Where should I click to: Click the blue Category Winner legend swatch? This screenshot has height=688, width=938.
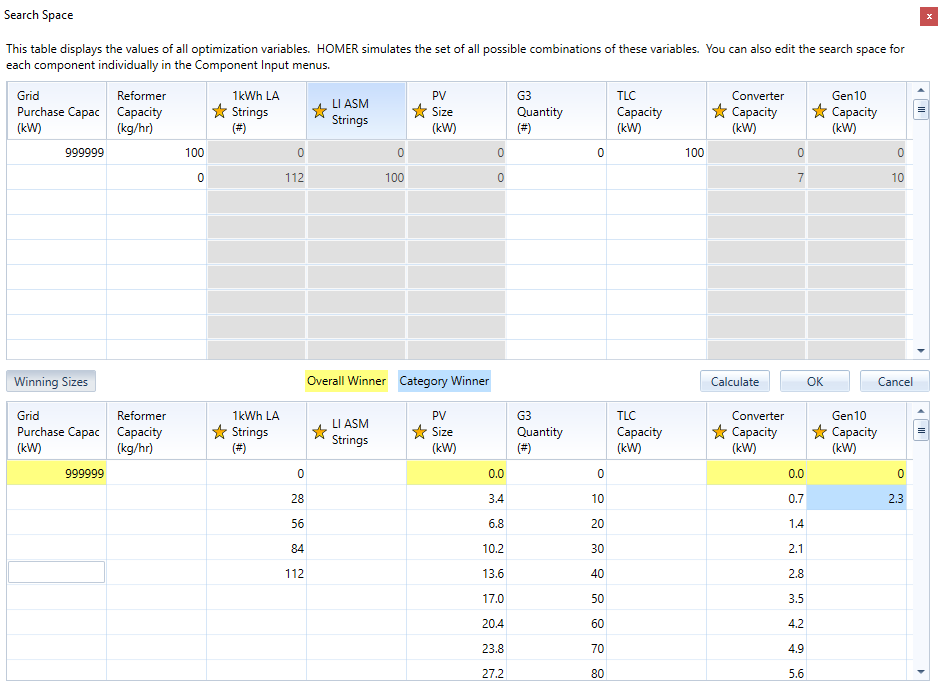[444, 381]
